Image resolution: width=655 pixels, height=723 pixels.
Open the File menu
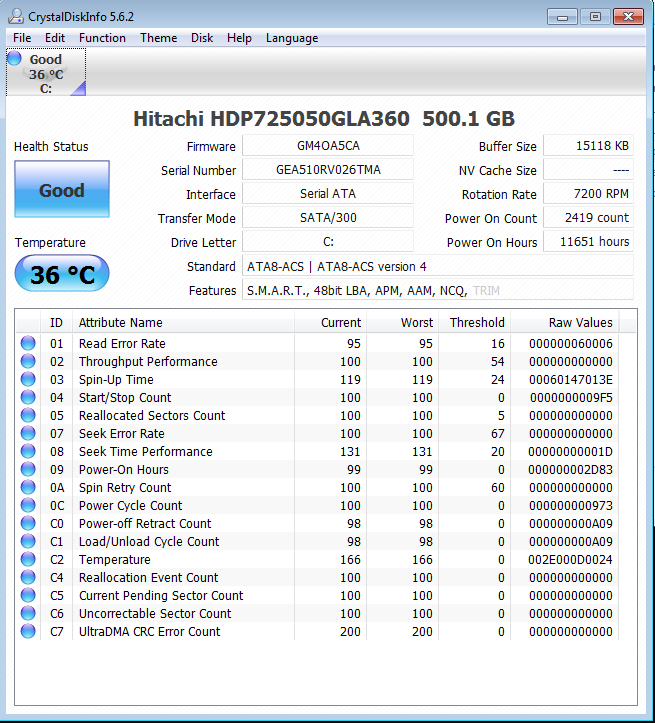22,38
